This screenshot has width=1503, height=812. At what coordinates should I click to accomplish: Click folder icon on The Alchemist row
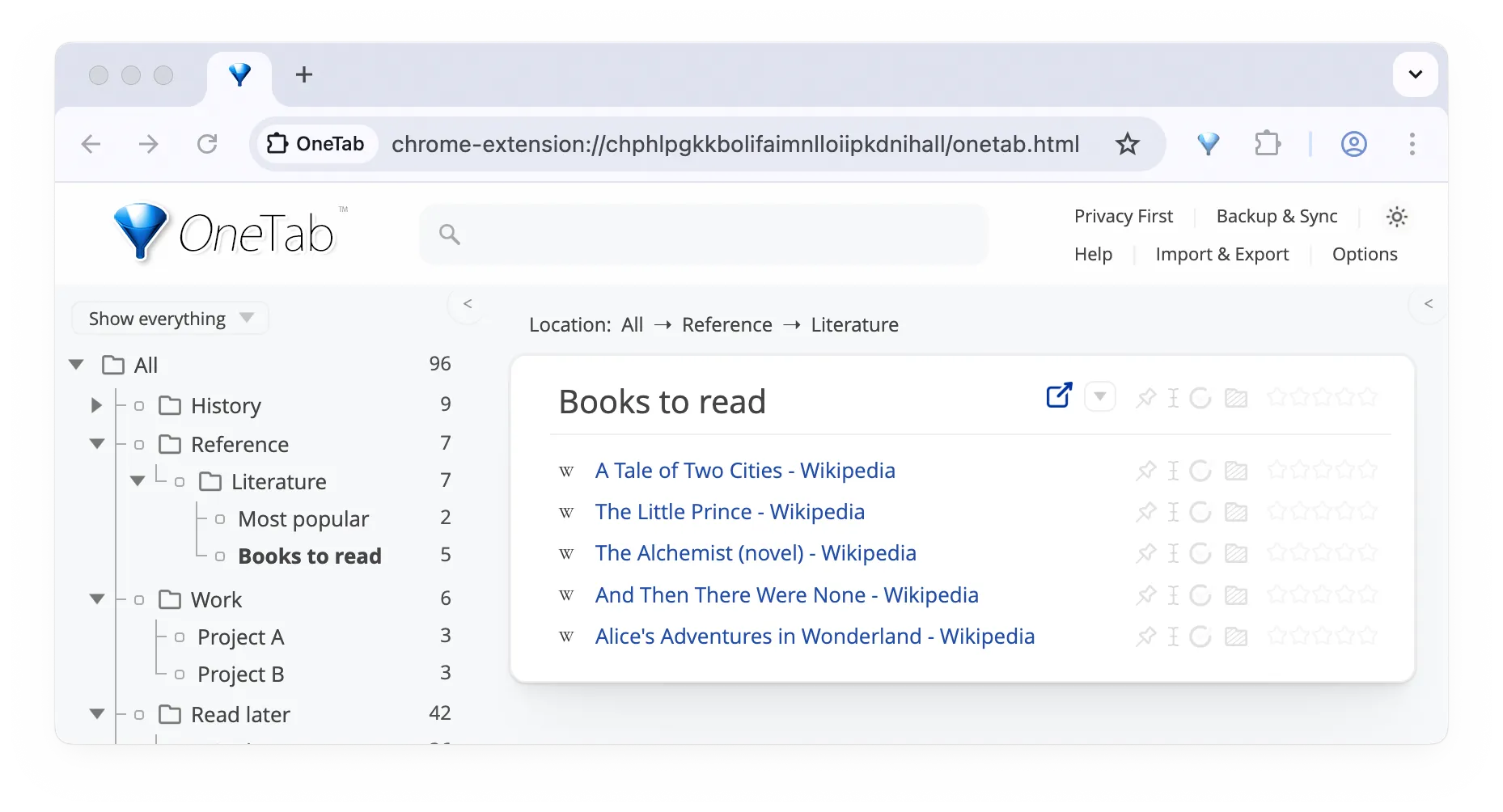[x=1235, y=554]
